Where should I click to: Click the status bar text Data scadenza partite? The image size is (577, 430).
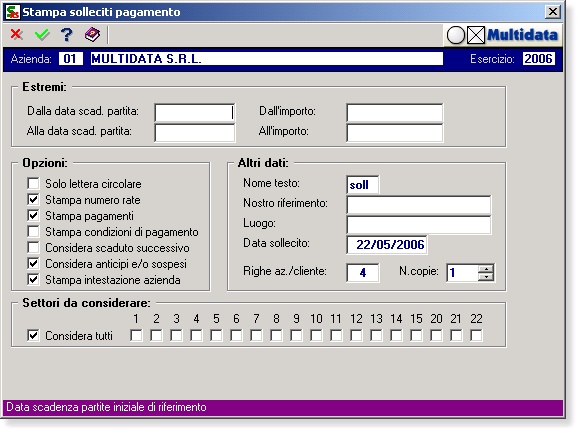click(x=106, y=407)
